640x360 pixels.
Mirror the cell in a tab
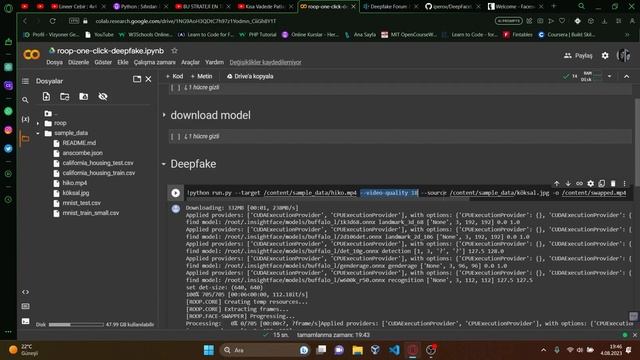pos(602,184)
